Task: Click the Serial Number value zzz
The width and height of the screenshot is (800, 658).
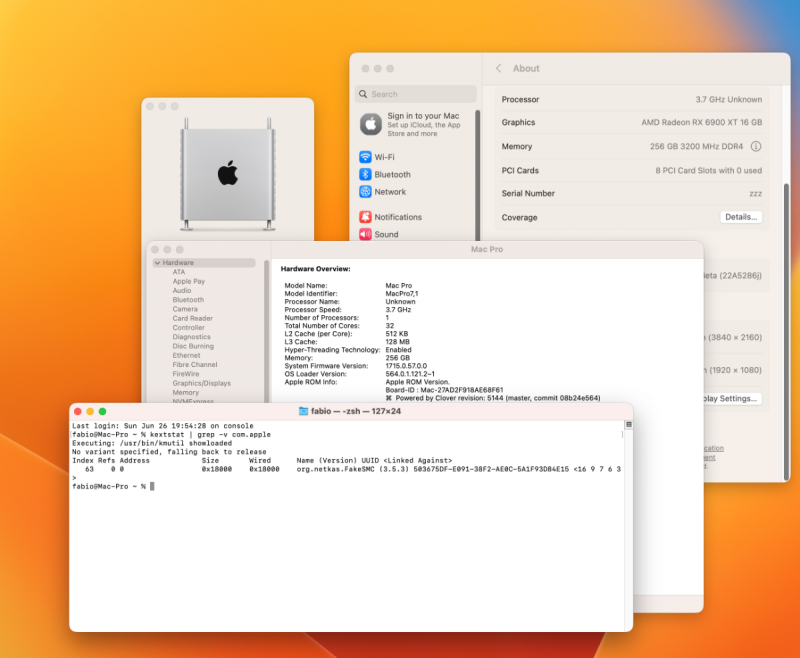Action: tap(755, 194)
